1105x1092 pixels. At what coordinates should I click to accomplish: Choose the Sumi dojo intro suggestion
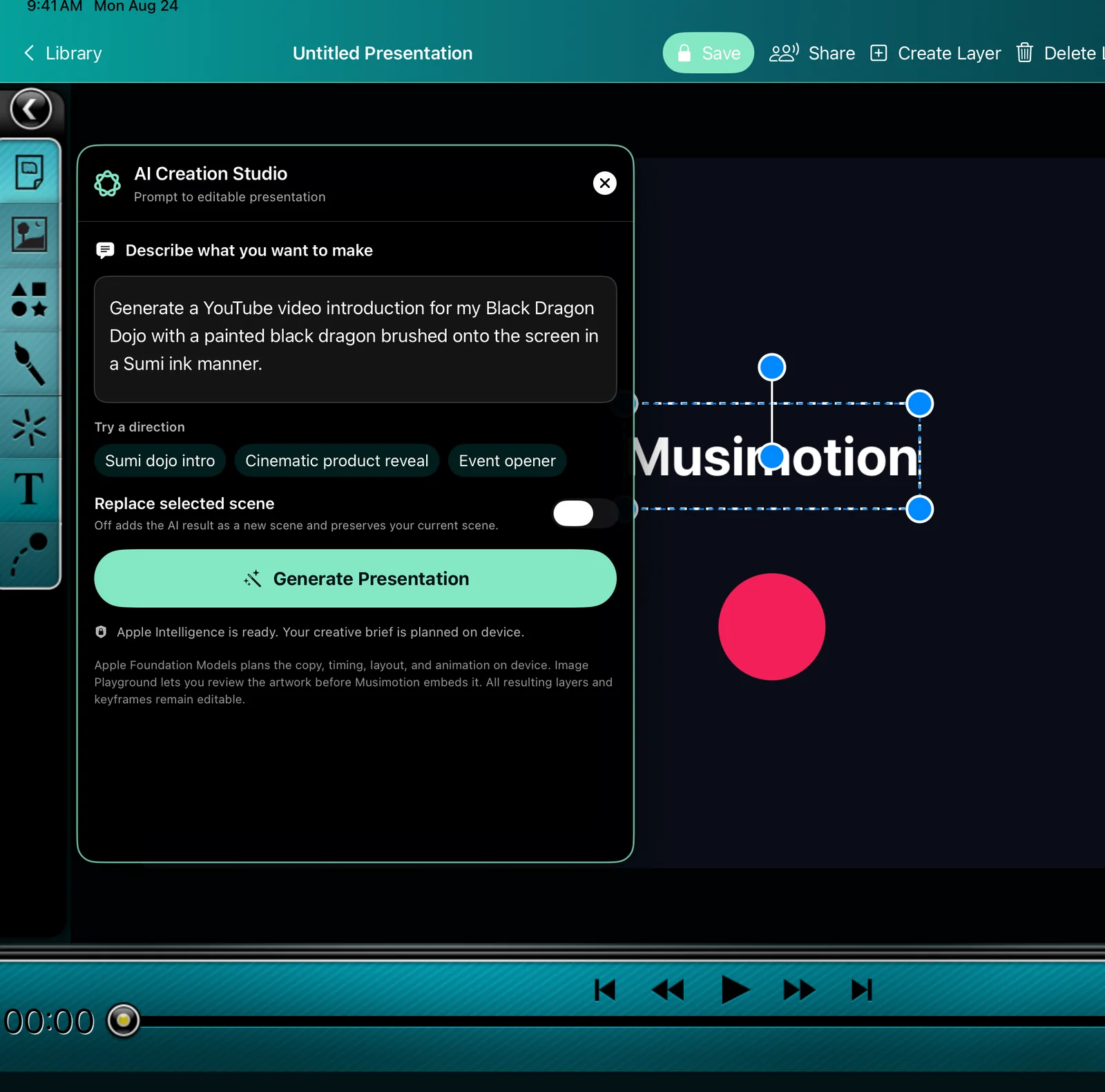pyautogui.click(x=160, y=461)
